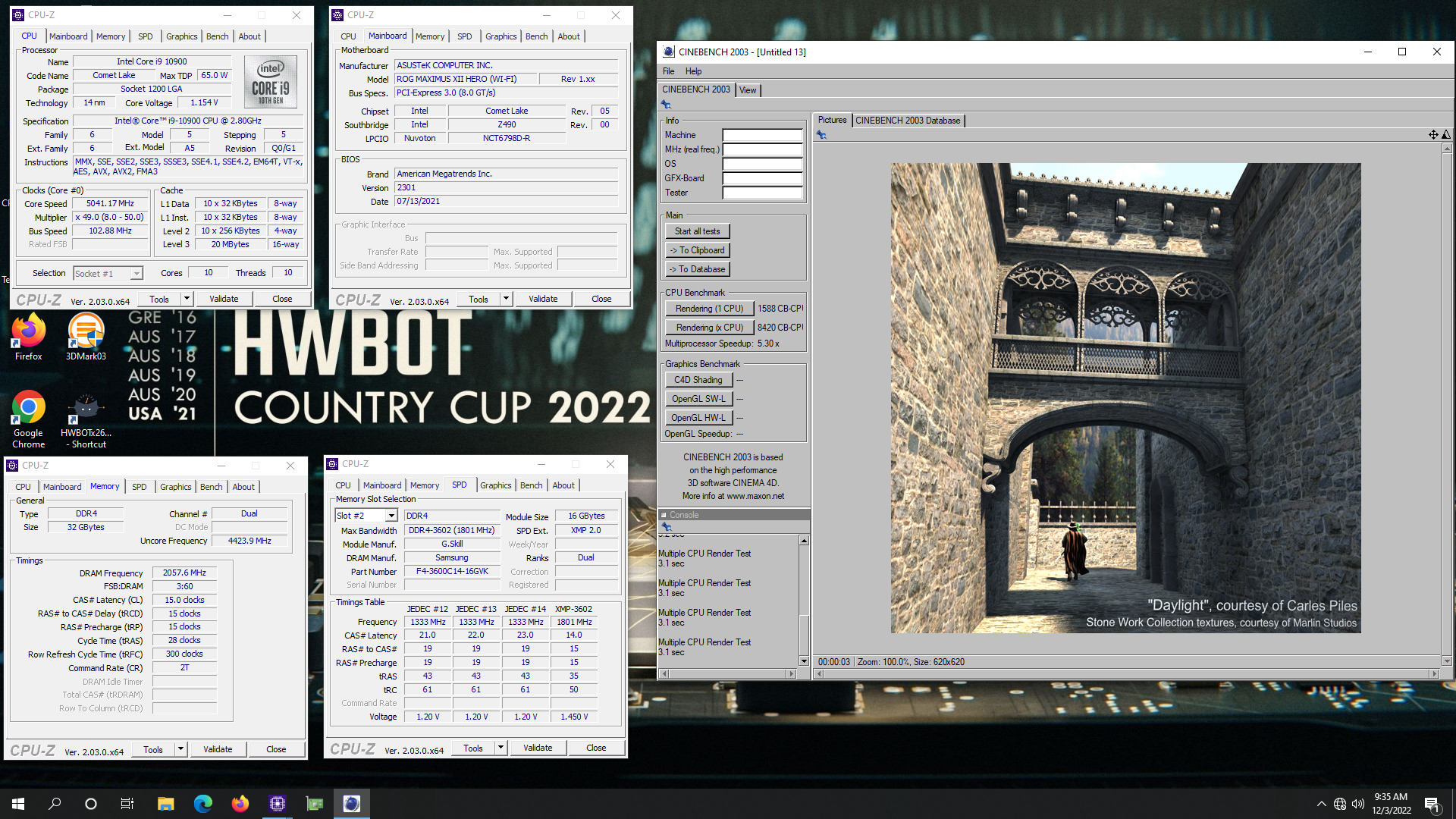Switch to CPU-Z in the taskbar

click(x=278, y=804)
